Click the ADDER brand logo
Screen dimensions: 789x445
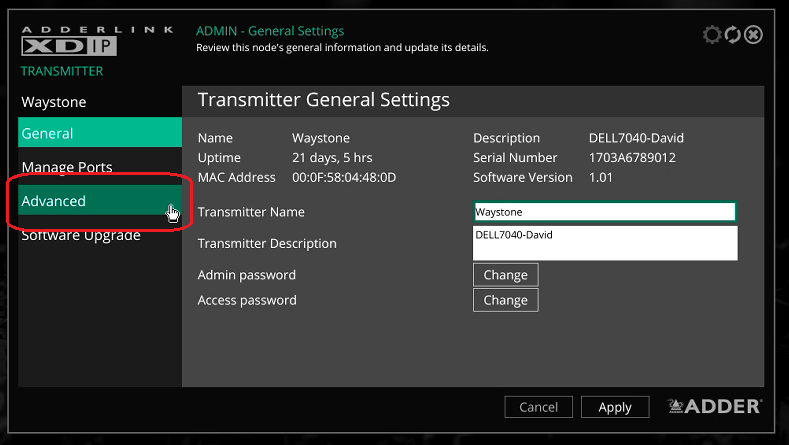click(x=715, y=406)
